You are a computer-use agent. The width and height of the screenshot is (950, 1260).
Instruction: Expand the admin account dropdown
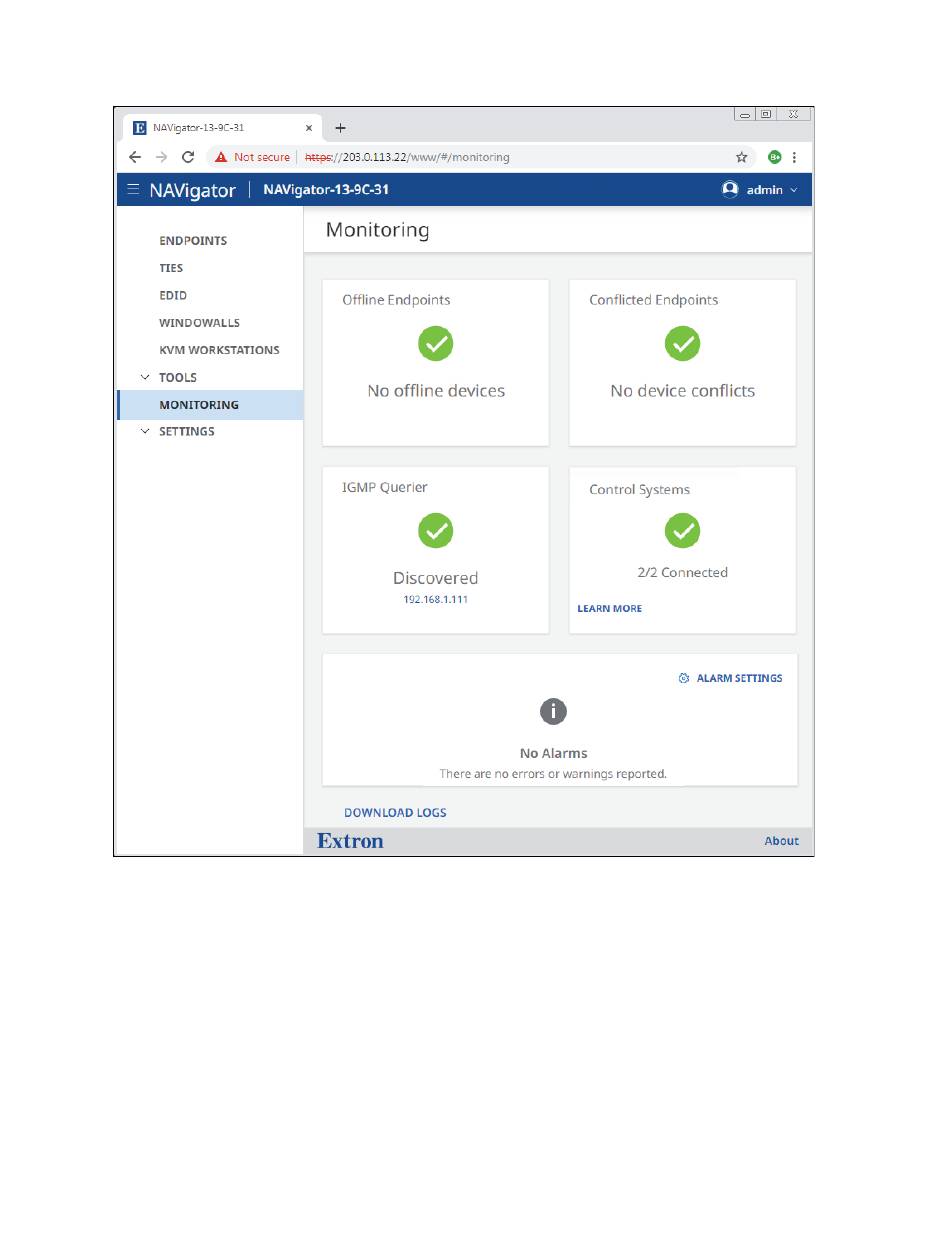[x=794, y=189]
